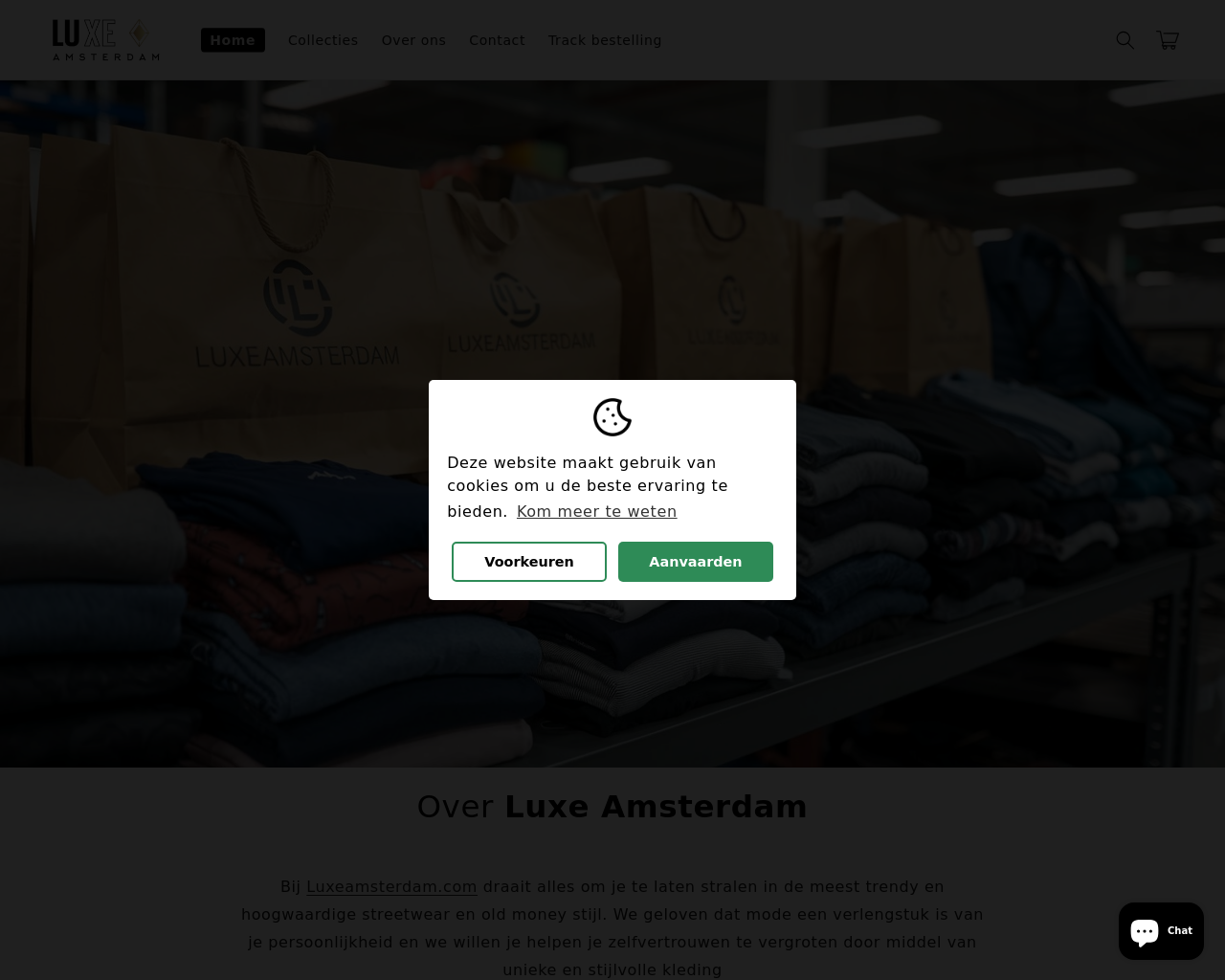Open the shopping cart icon
1225x980 pixels.
pyautogui.click(x=1168, y=40)
